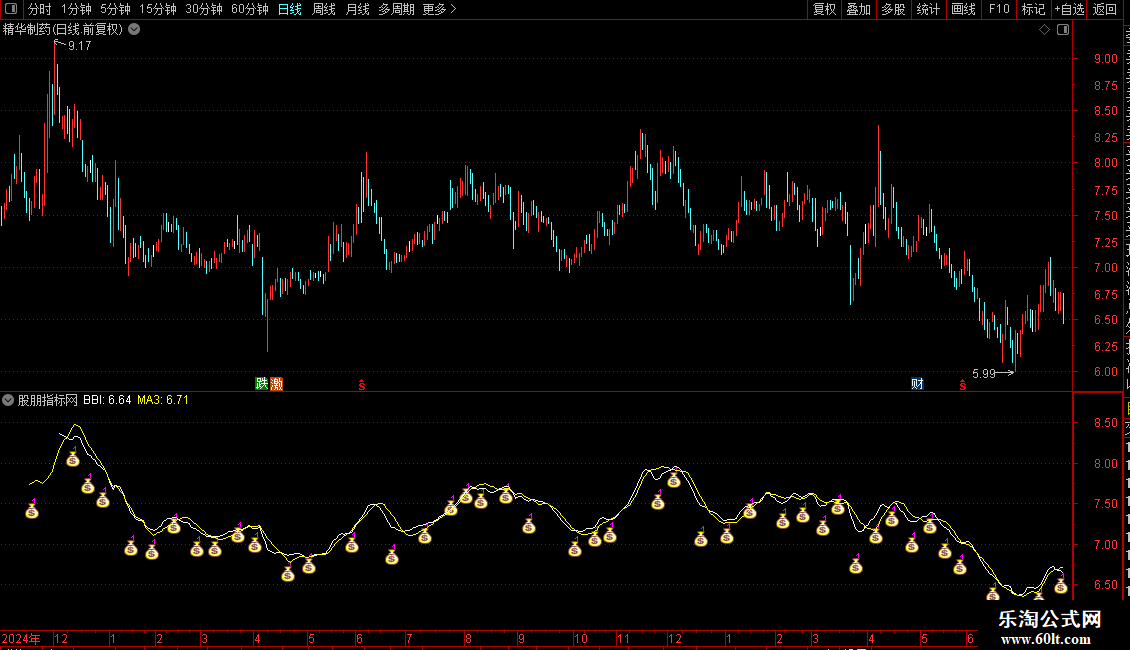Screen dimensions: 1130x650
Task: Open F10 company info
Action: click(x=999, y=9)
